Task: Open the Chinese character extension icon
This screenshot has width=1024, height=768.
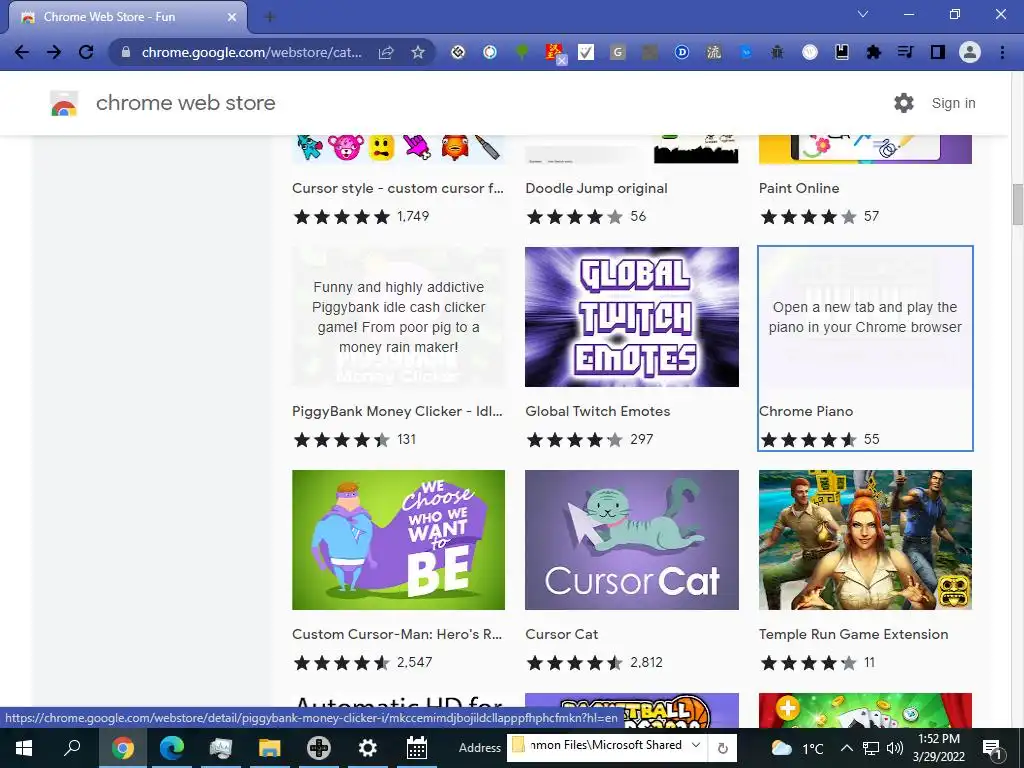Action: (x=714, y=52)
